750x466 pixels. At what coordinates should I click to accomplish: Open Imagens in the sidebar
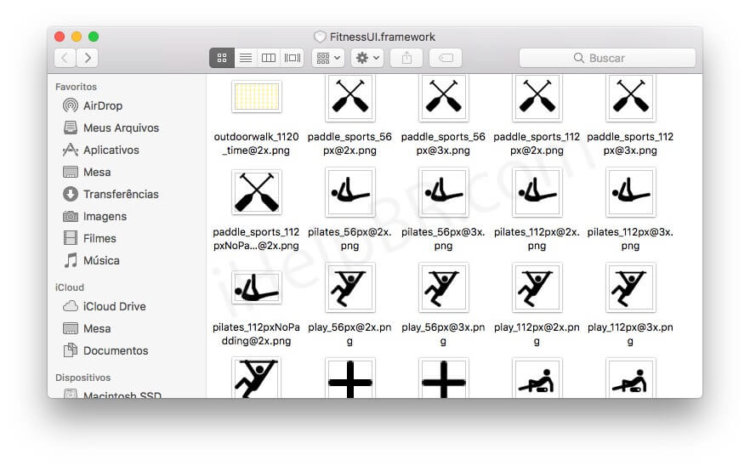95,216
